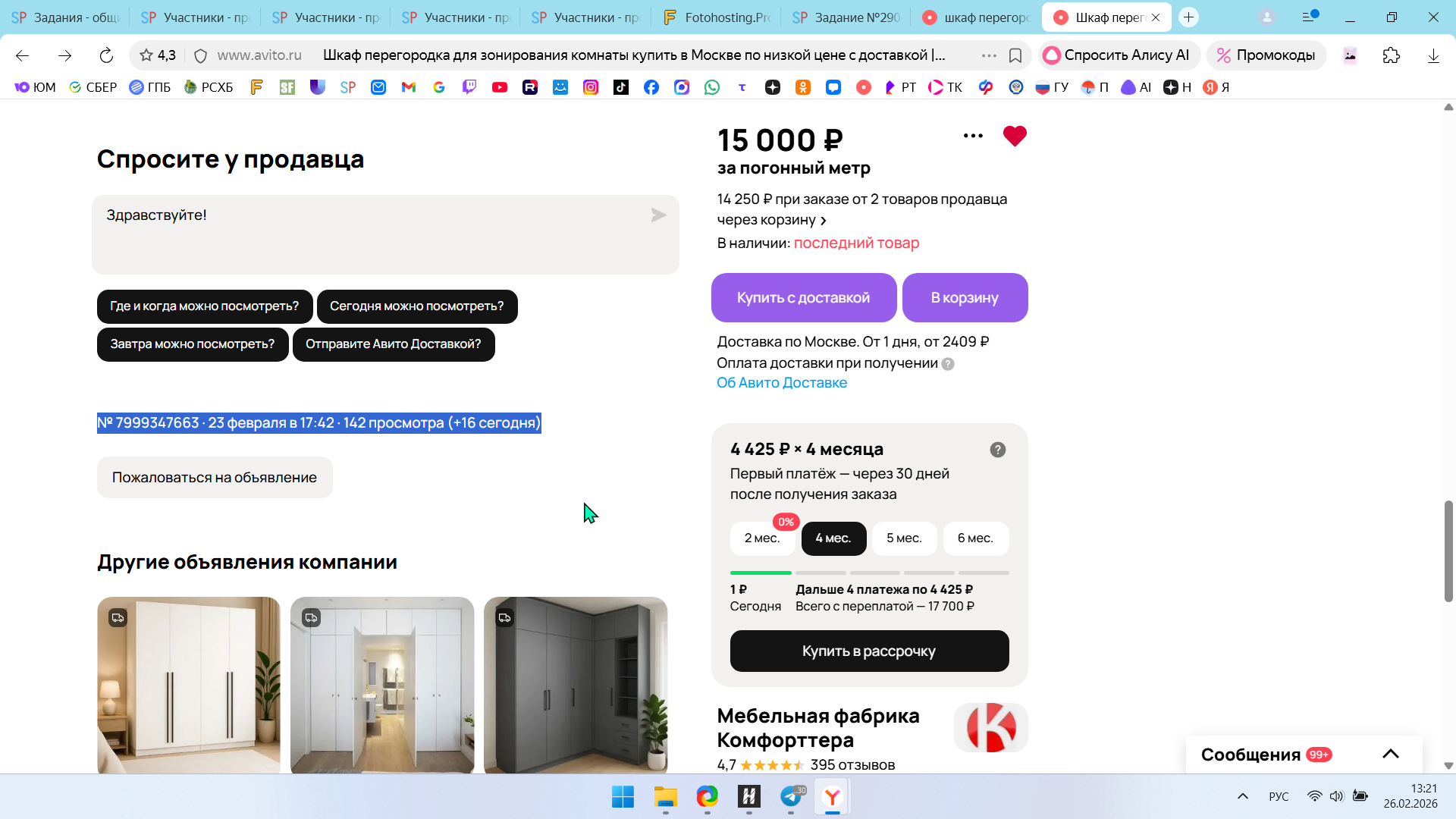Expand the Сообщения chat panel
Viewport: 1456px width, 819px height.
click(x=1390, y=754)
